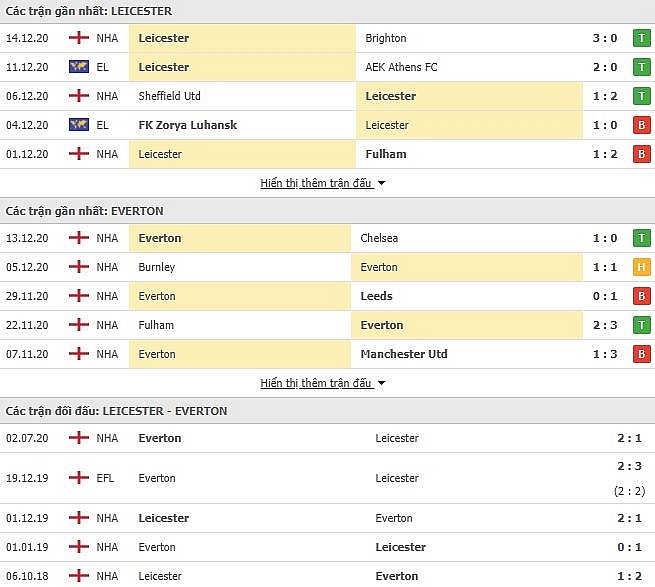
Task: Click the orange H badge for Burnley–Everton draw
Action: pos(640,267)
